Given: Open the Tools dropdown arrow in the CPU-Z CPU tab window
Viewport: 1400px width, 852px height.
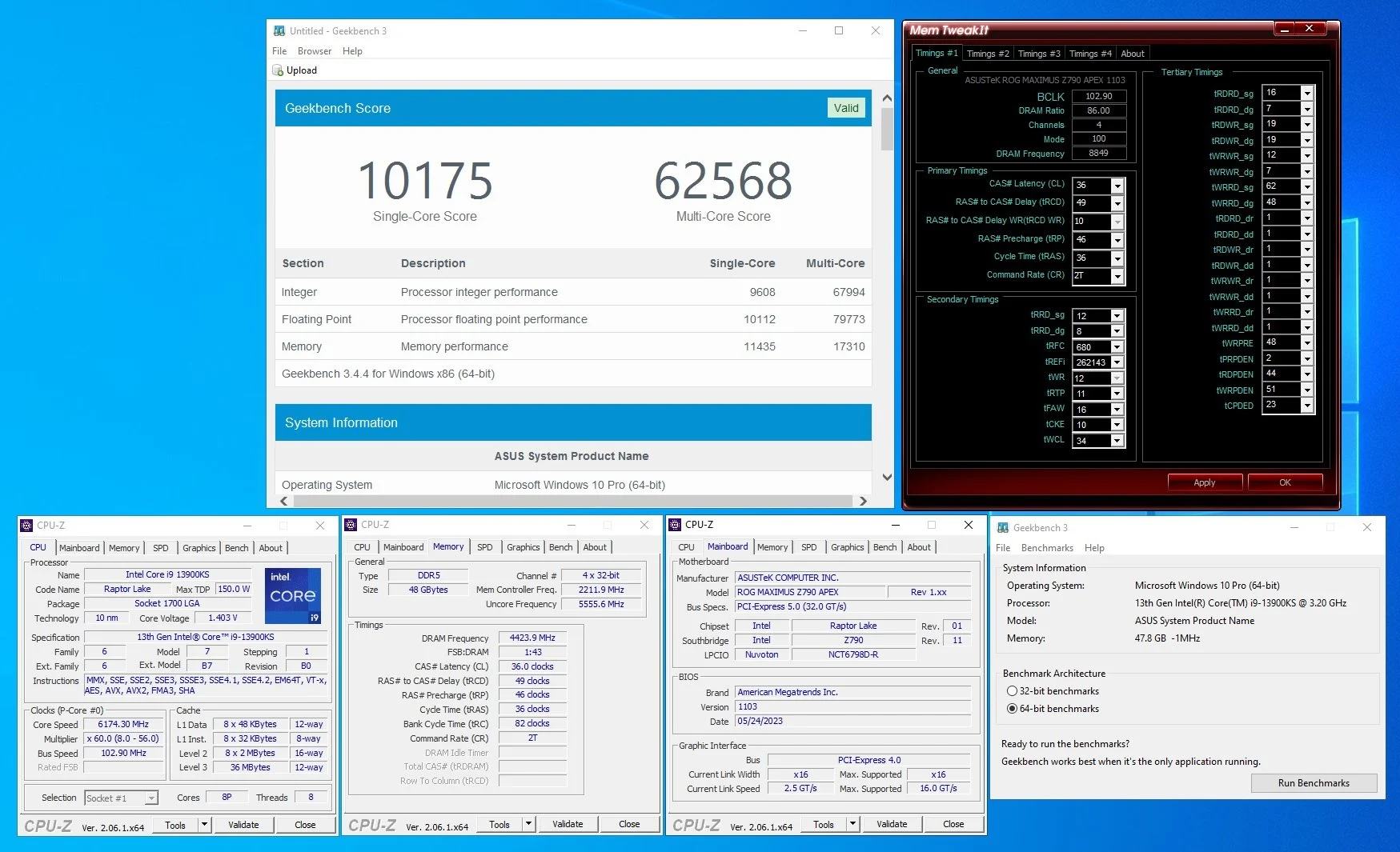Looking at the screenshot, I should 204,825.
